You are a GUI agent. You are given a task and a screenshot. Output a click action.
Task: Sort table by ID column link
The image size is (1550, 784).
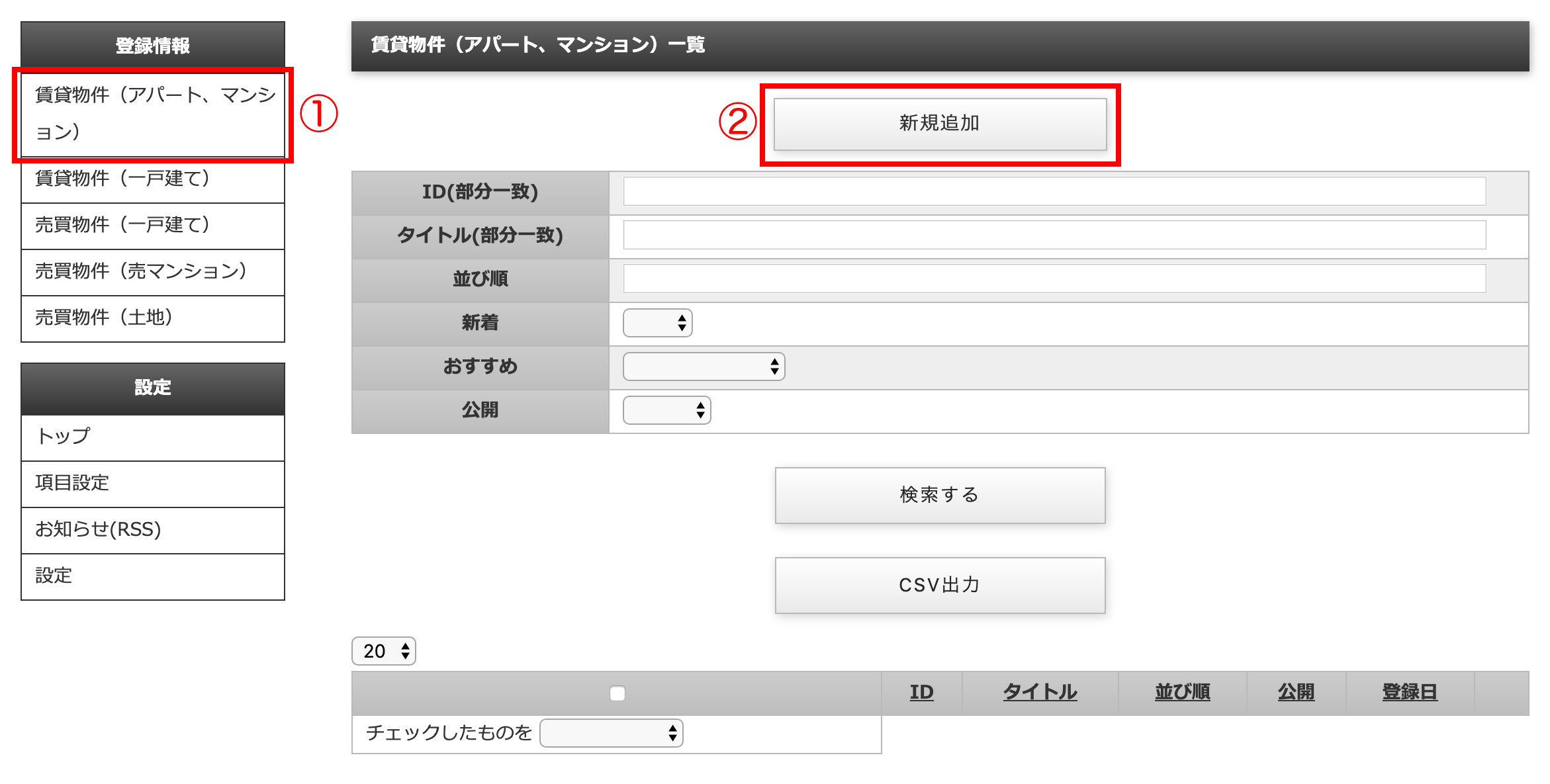(921, 692)
